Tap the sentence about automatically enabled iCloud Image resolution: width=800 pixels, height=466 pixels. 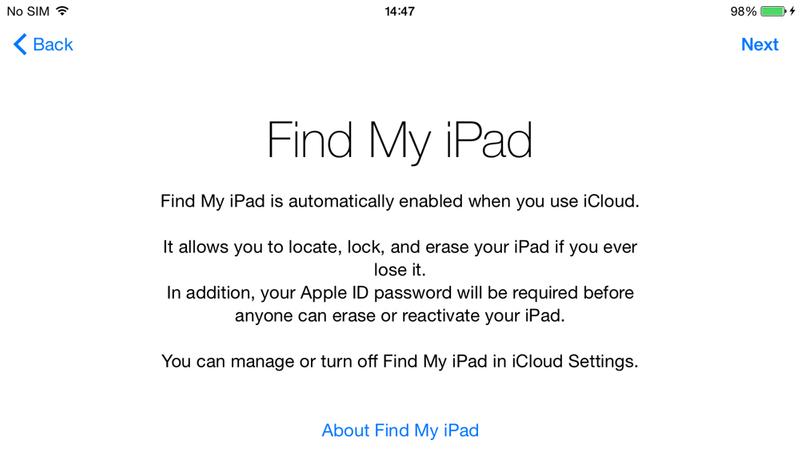[399, 202]
